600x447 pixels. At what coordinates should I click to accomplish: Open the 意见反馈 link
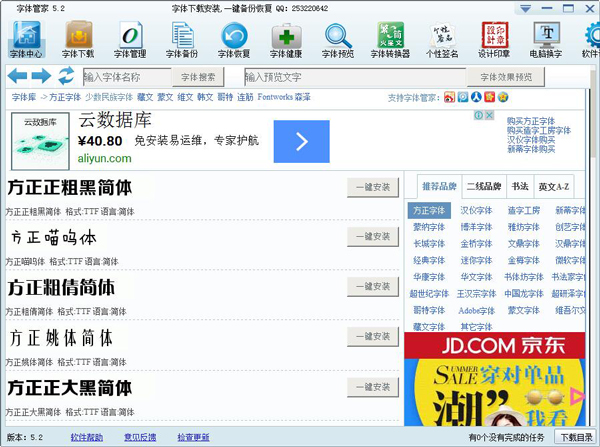point(140,437)
